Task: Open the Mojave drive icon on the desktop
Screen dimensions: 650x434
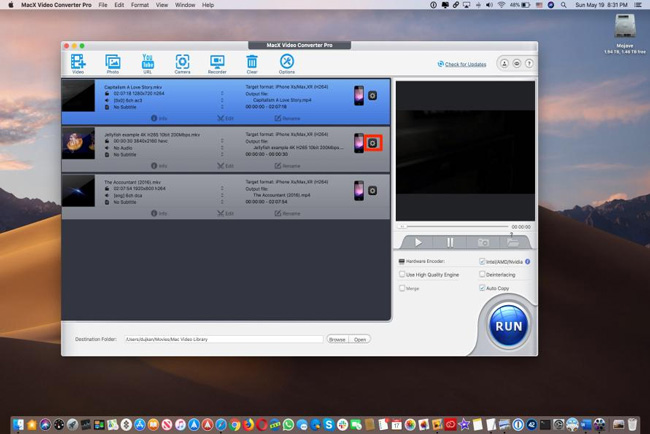Action: [x=625, y=26]
